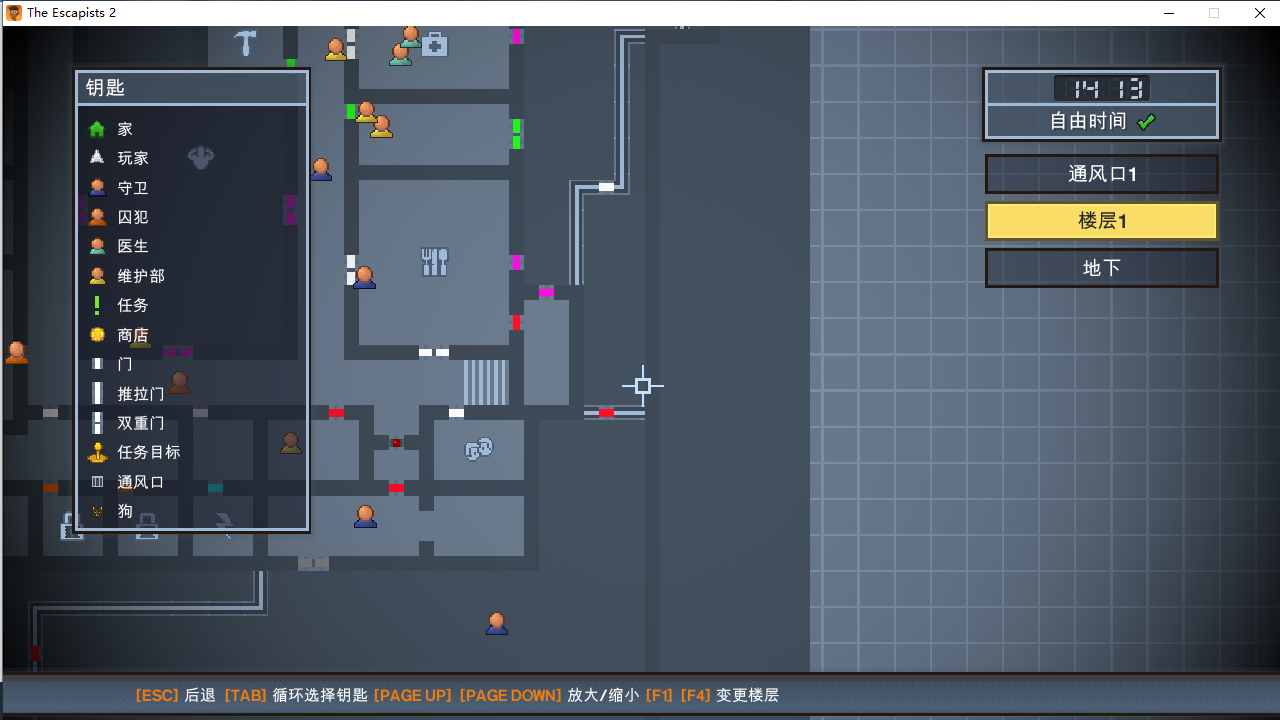Click the 放大/缩小 zoom hint text

click(603, 695)
